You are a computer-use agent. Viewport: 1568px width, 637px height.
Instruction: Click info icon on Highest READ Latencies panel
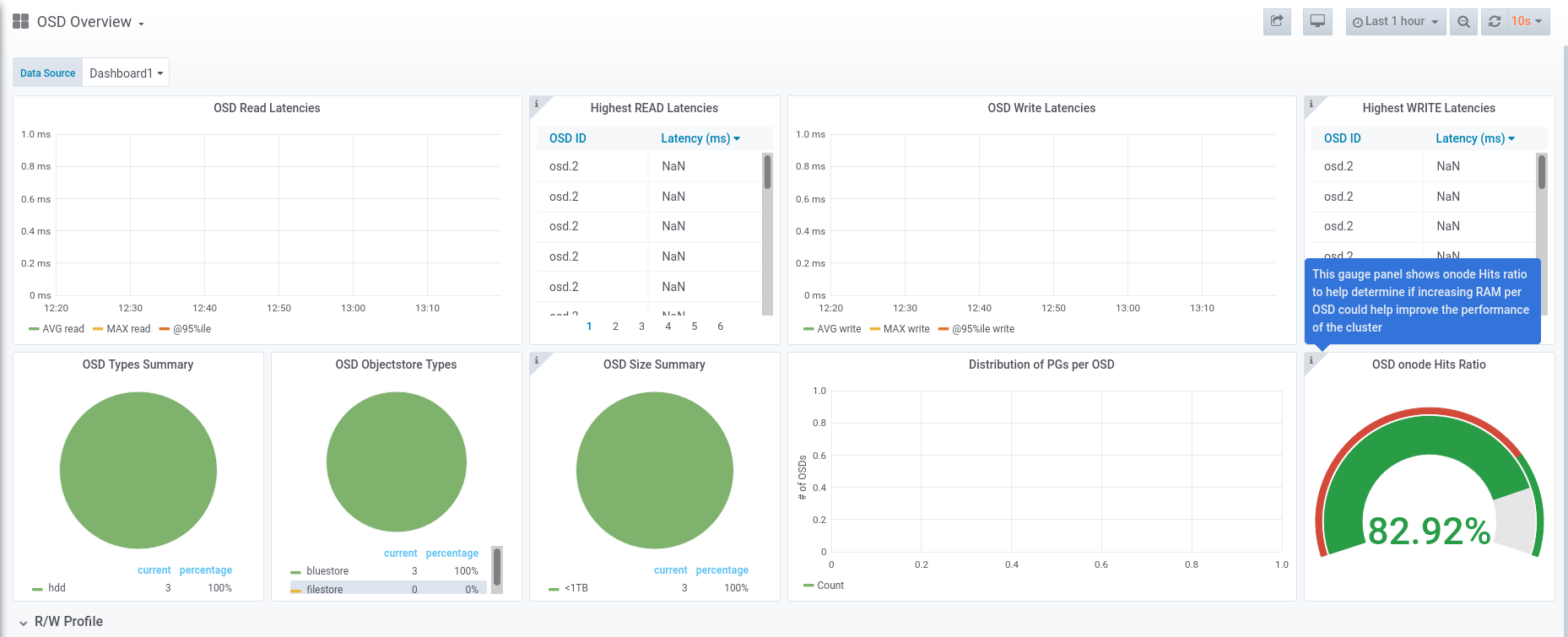coord(536,103)
